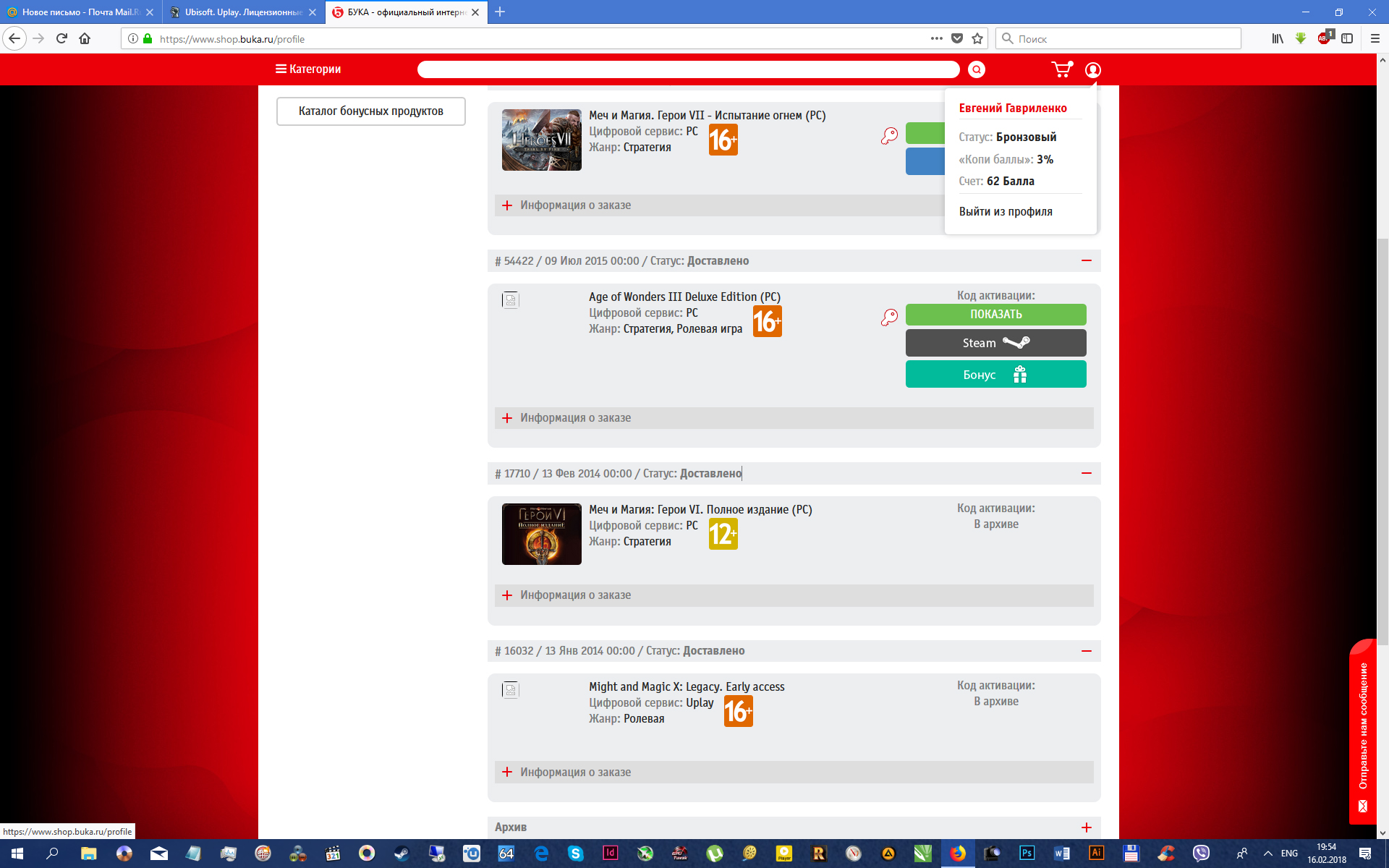The width and height of the screenshot is (1389, 868).
Task: Open Windows Start menu
Action: [x=17, y=854]
